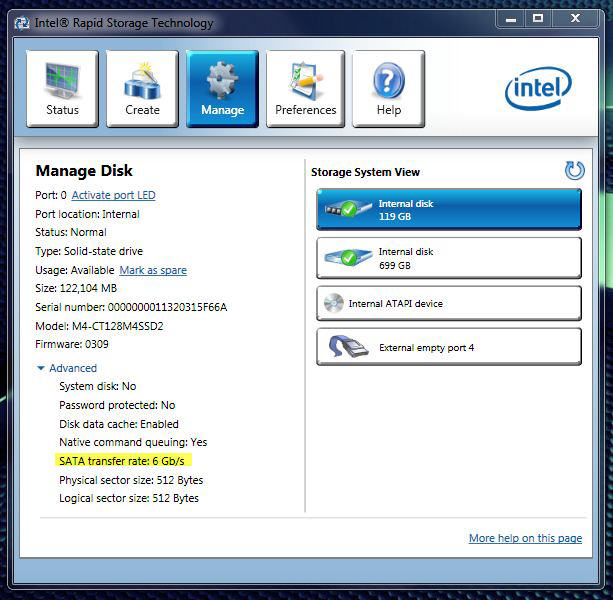Click Logical sector size: 512 Bytes
This screenshot has height=600, width=613.
click(129, 498)
